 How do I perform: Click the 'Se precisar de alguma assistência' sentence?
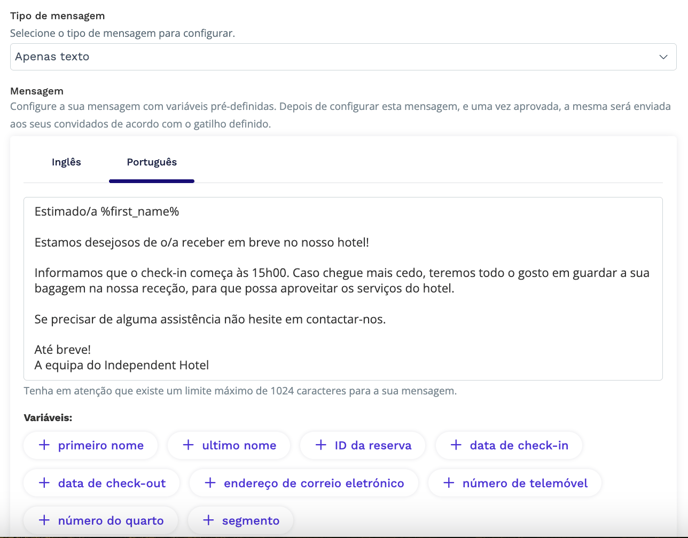tap(210, 319)
